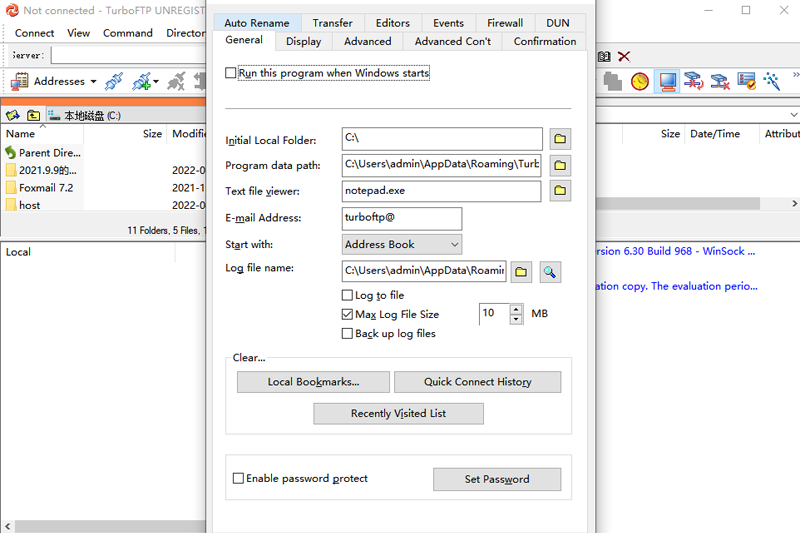Viewport: 800px width, 533px height.
Task: Click the local folder bookmarks icon
Action: [13, 116]
